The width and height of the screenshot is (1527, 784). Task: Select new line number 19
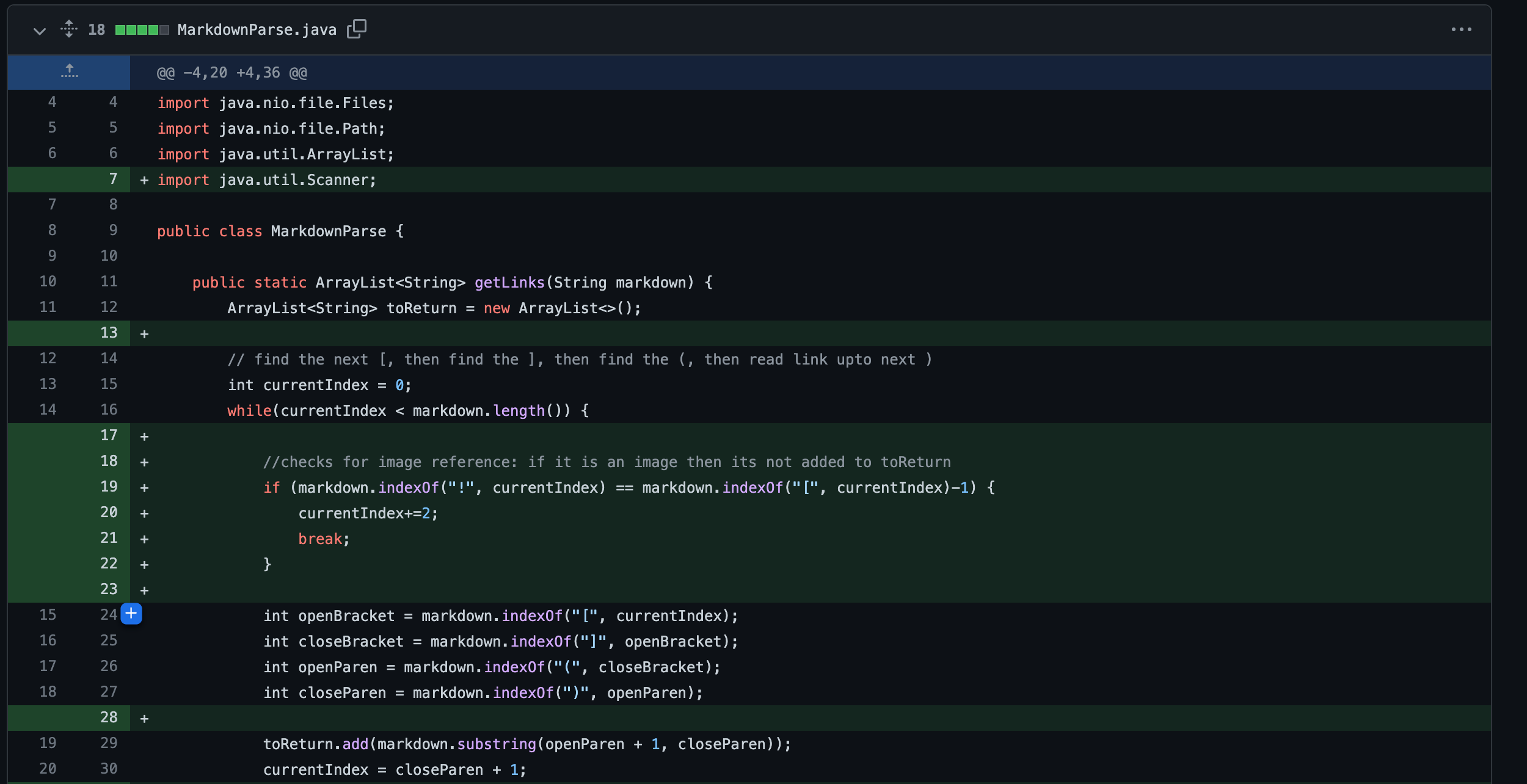(109, 487)
